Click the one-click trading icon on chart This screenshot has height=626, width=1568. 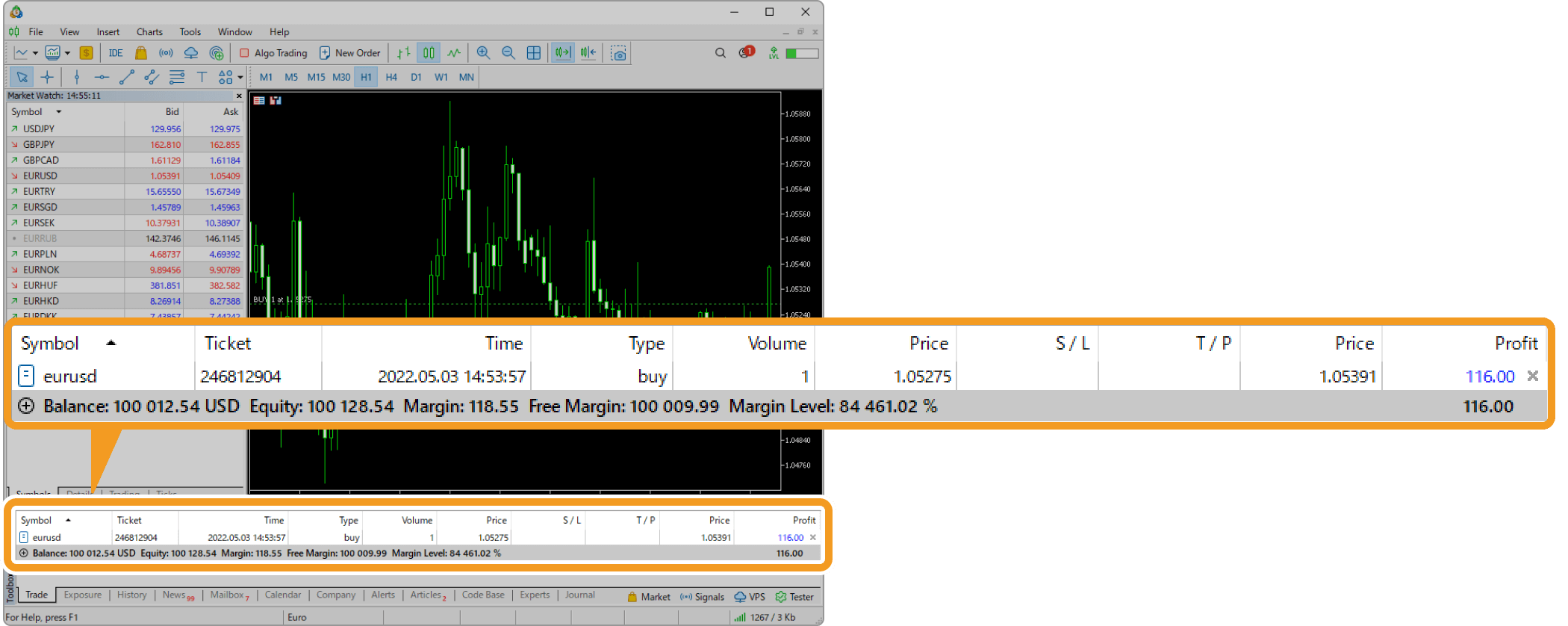(259, 100)
